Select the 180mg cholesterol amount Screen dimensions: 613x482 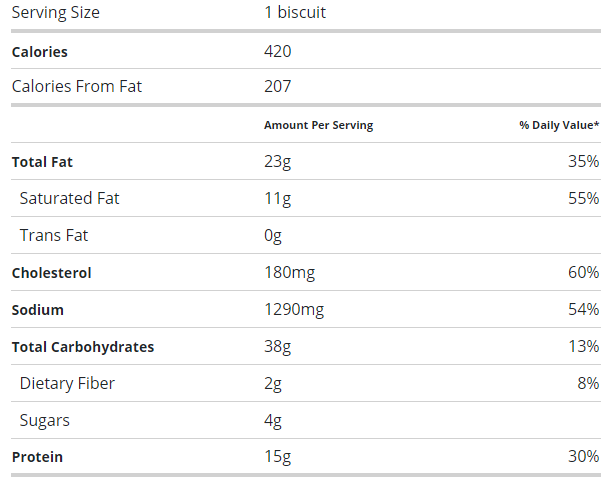(x=288, y=272)
